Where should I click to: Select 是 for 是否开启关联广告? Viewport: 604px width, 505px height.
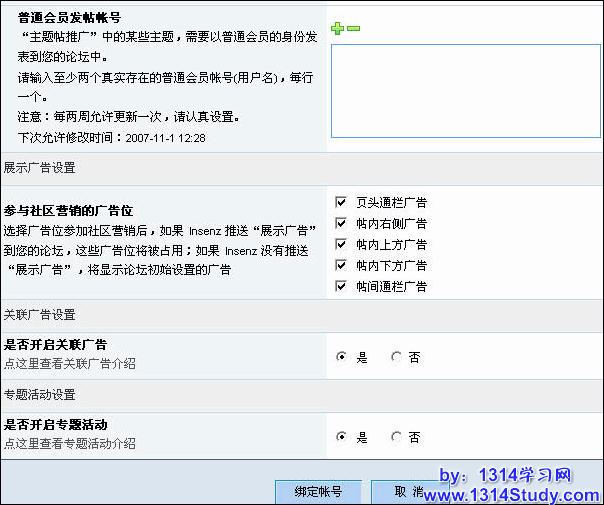click(x=342, y=356)
